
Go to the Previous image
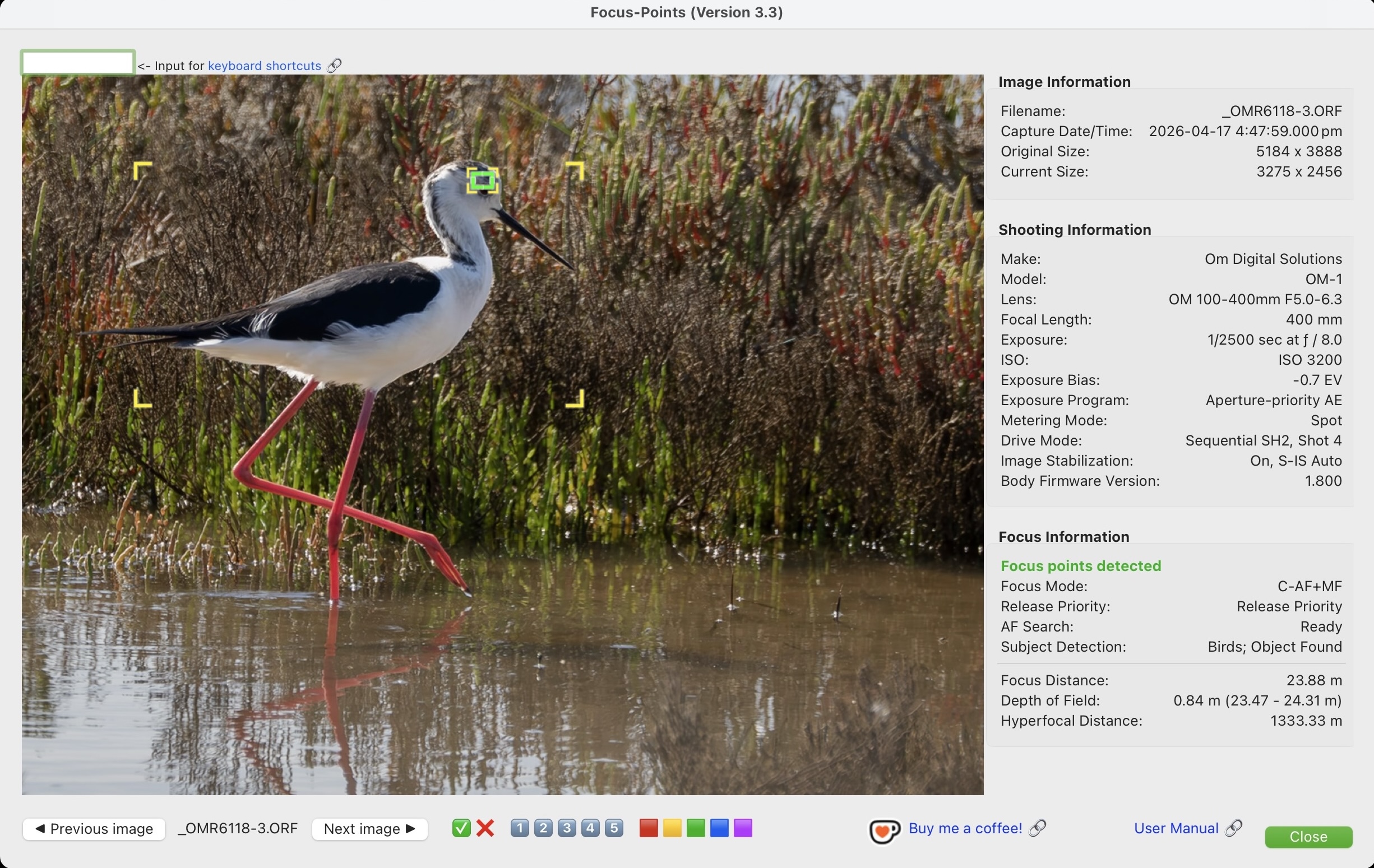(94, 829)
